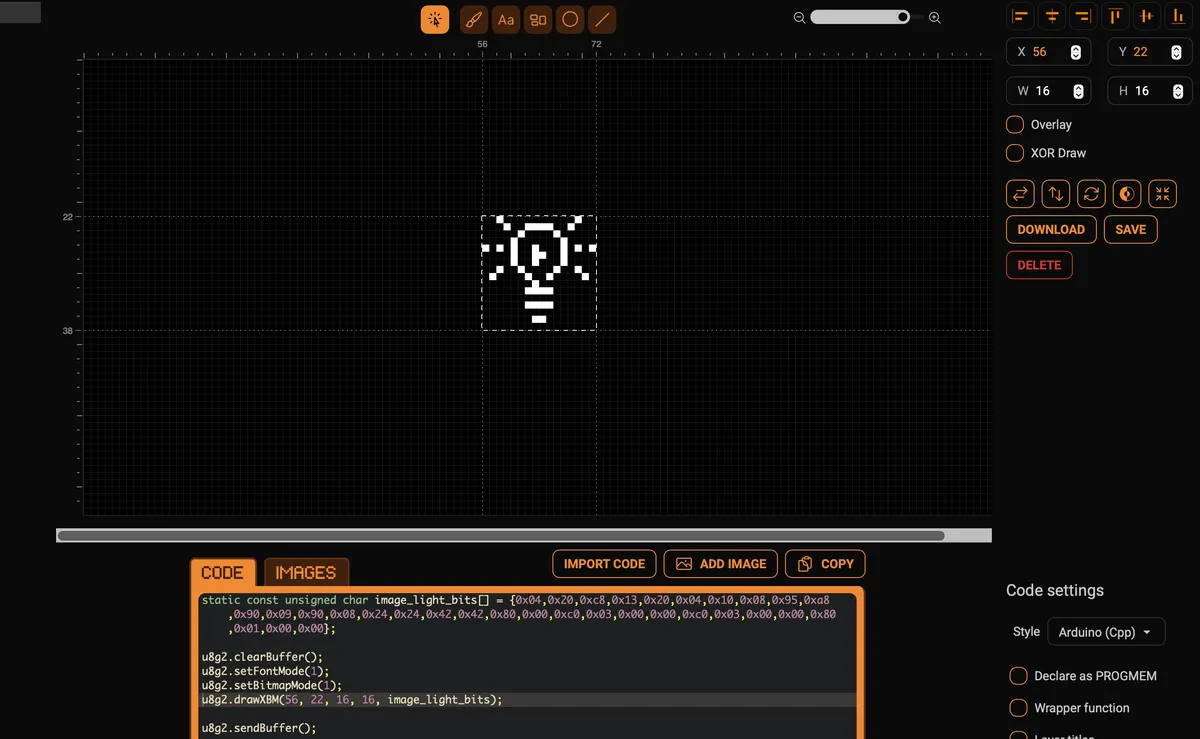The image size is (1200, 739).
Task: Select the Aa text tool
Action: (506, 19)
